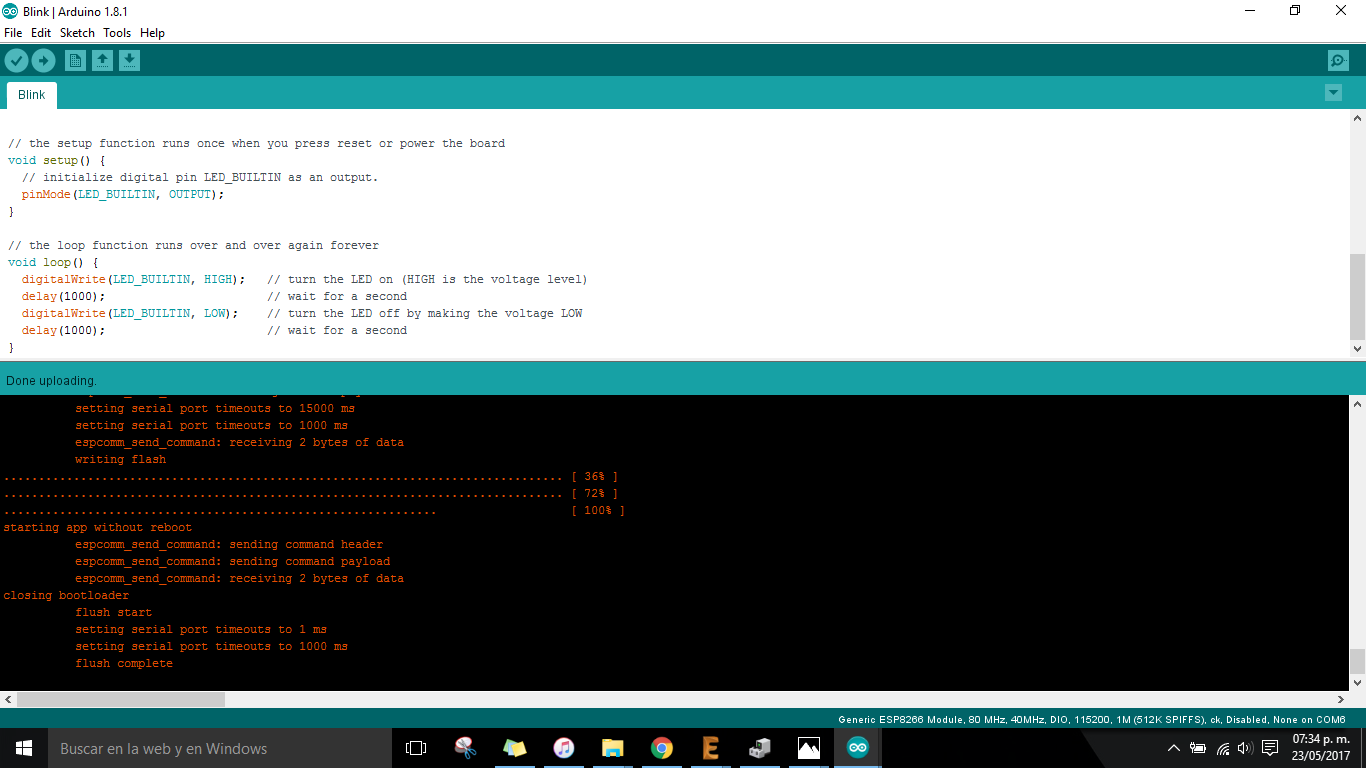
Task: Click the console scrollbar down arrow
Action: click(x=1357, y=682)
